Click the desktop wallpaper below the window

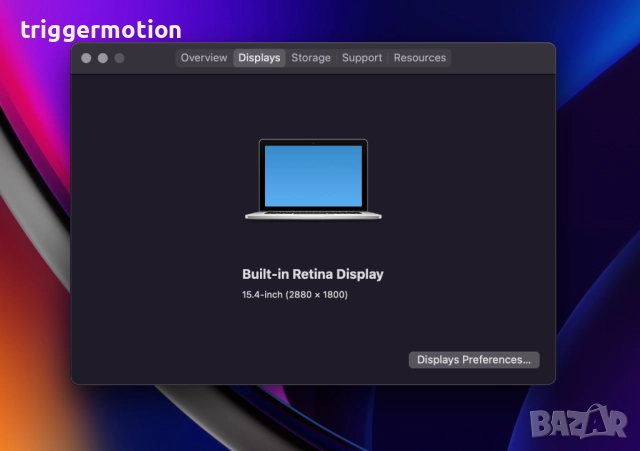click(300, 420)
